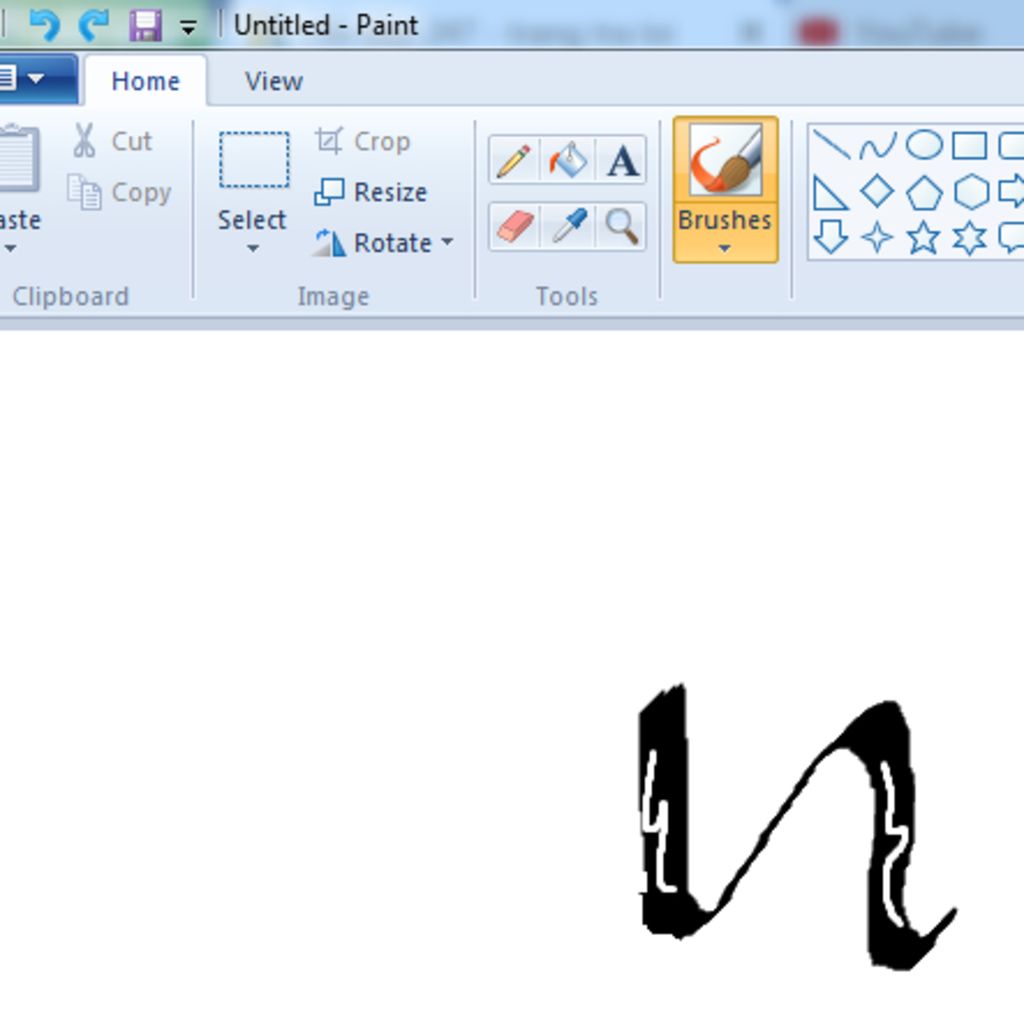The height and width of the screenshot is (1015, 1024).
Task: Choose the Curve shape
Action: pos(878,146)
